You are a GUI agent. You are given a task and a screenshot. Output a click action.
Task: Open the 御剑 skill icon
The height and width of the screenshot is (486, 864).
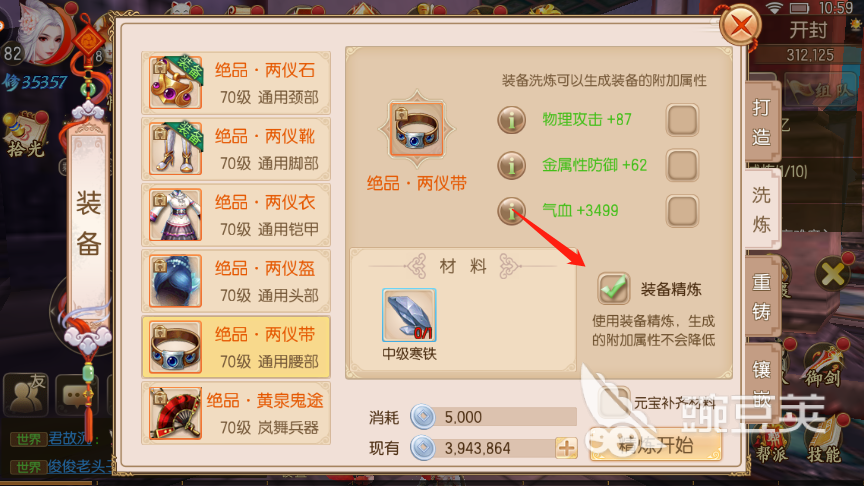823,364
